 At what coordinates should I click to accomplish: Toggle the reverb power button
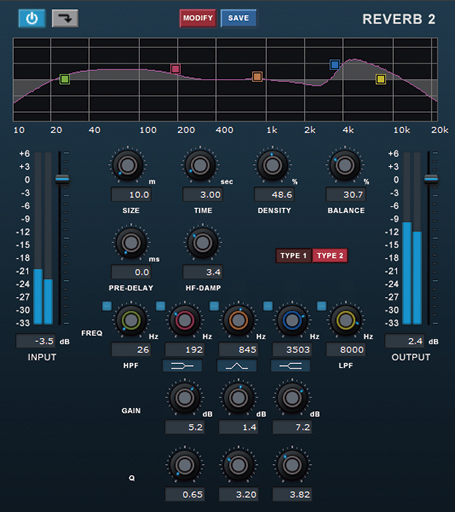32,18
